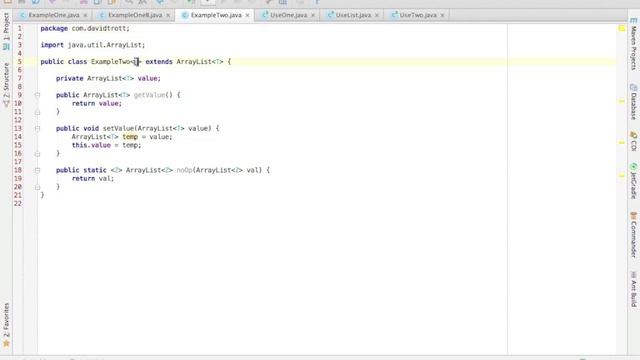Close the UseTwo.java tab

pos(442,15)
